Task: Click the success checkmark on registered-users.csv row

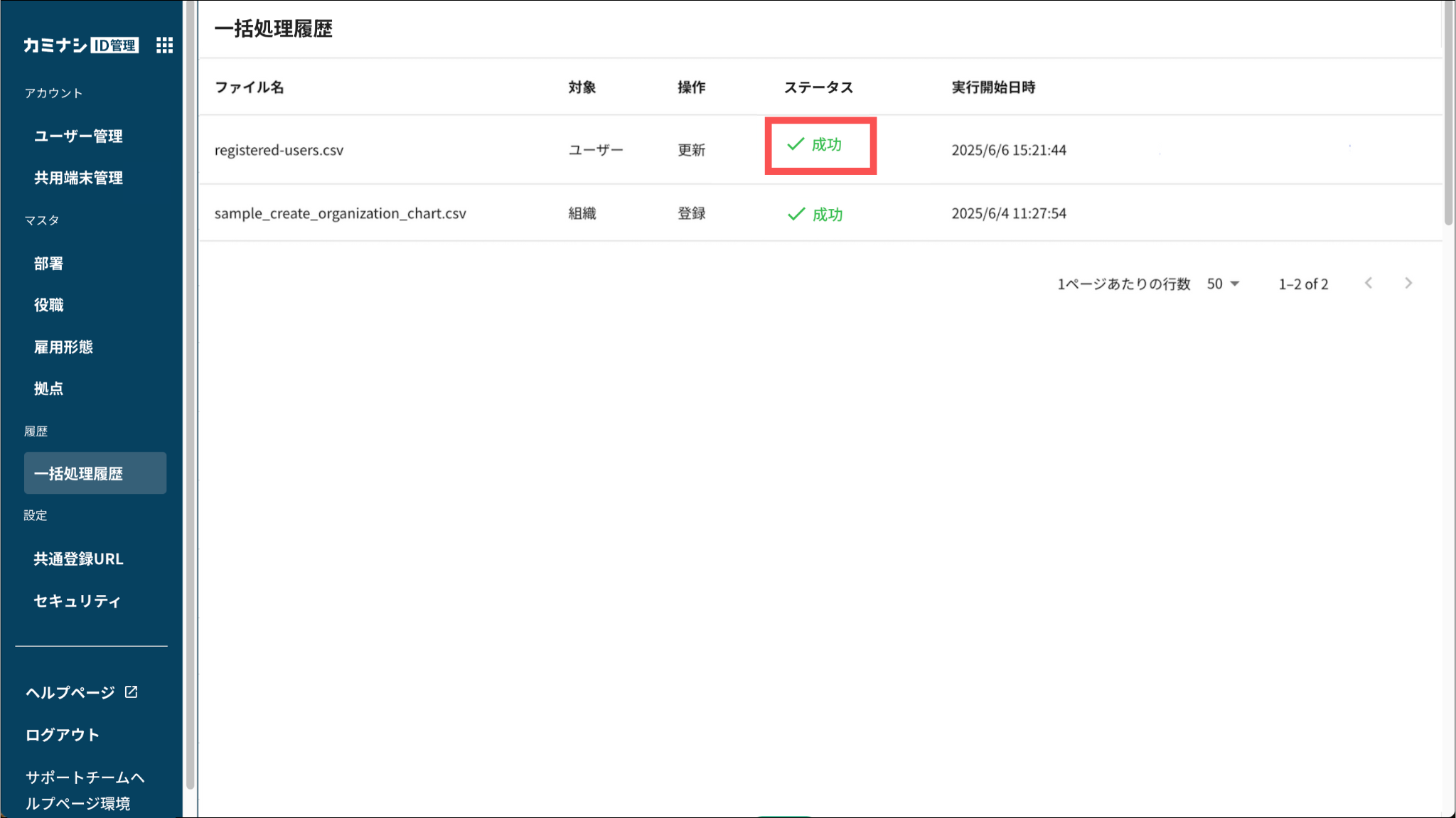Action: click(796, 144)
